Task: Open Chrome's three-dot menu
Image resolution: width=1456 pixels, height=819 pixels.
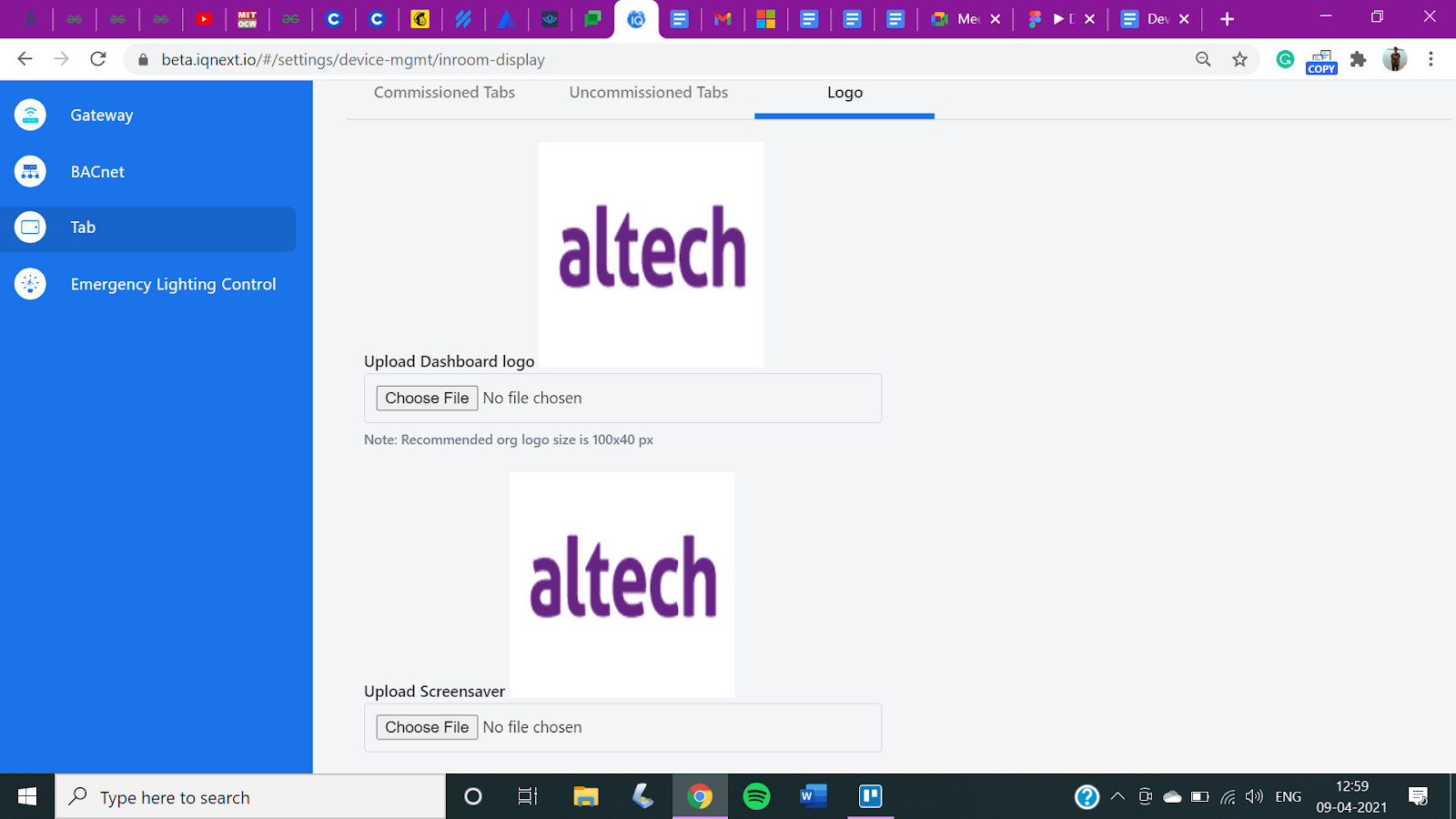Action: [x=1431, y=59]
